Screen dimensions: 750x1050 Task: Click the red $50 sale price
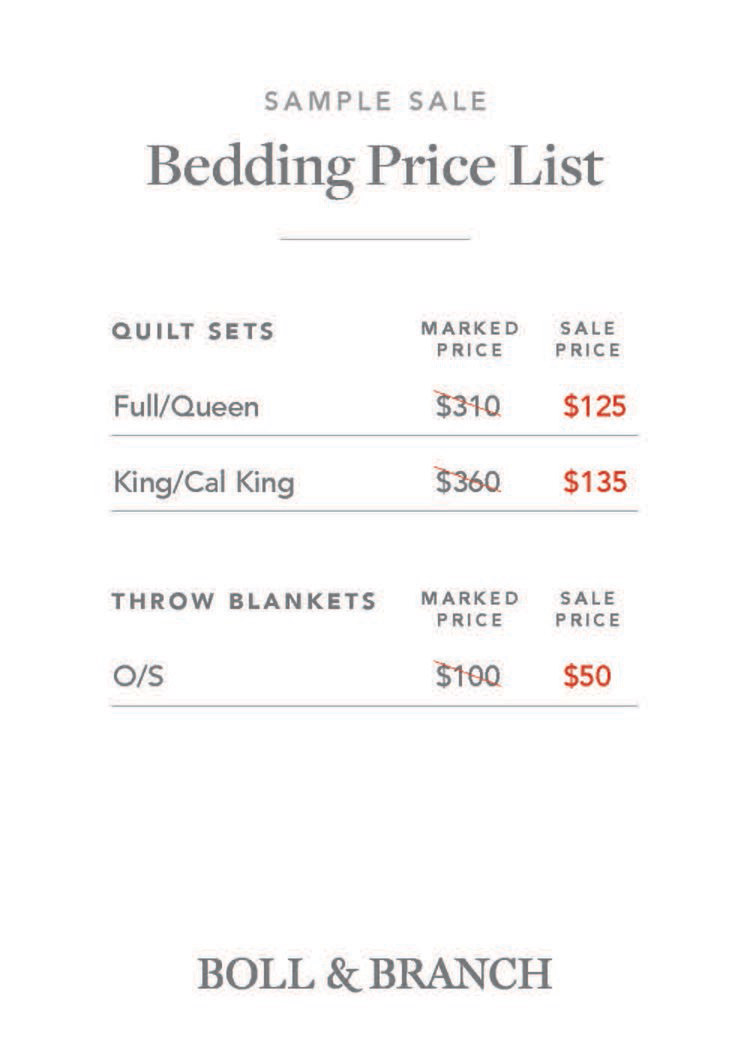tap(587, 677)
